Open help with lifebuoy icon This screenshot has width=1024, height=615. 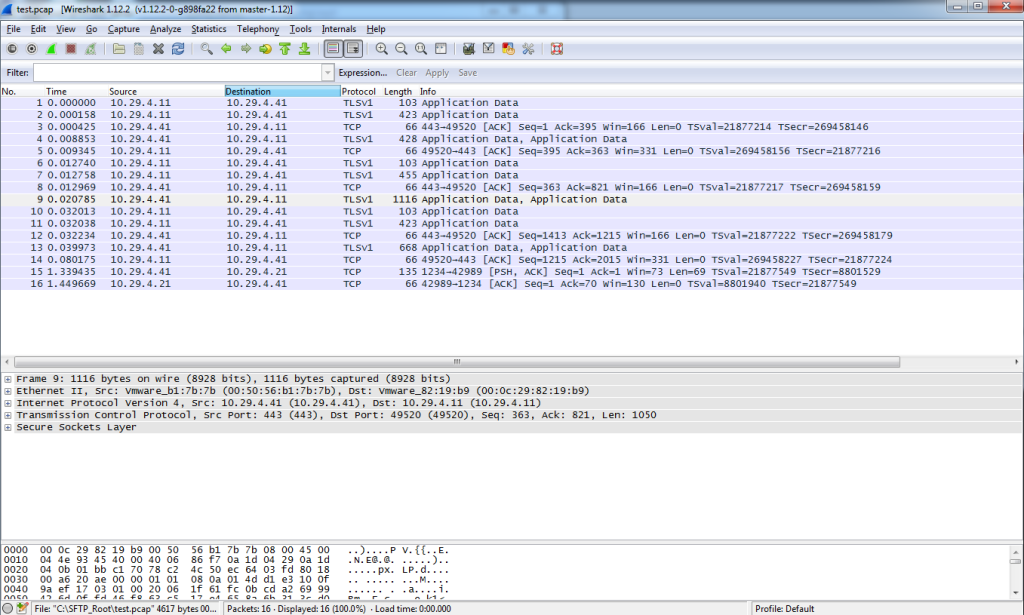[556, 49]
